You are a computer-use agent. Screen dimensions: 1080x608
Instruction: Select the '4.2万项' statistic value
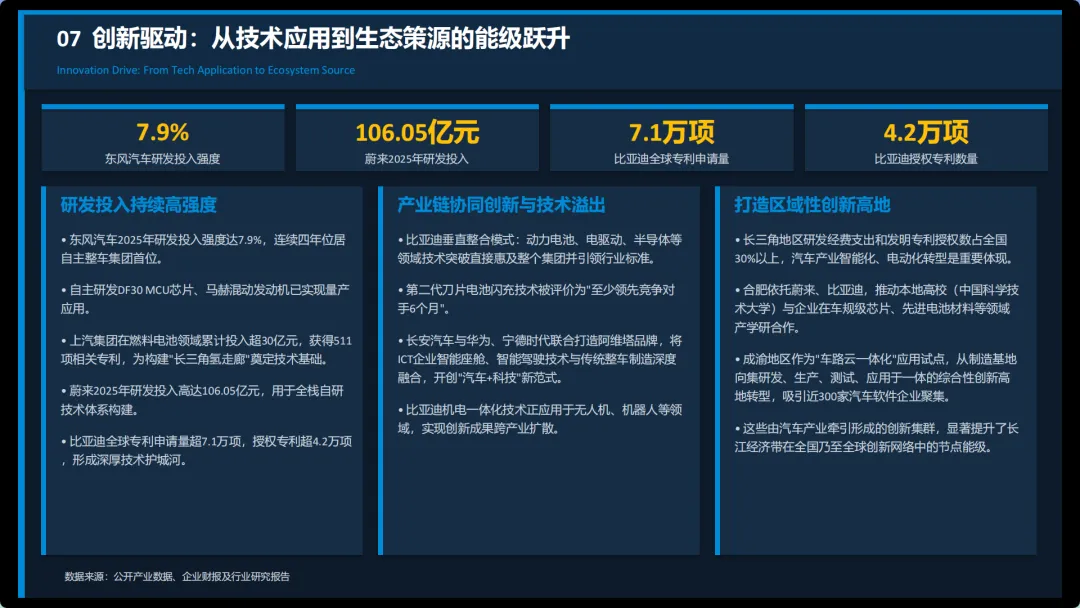pos(926,132)
